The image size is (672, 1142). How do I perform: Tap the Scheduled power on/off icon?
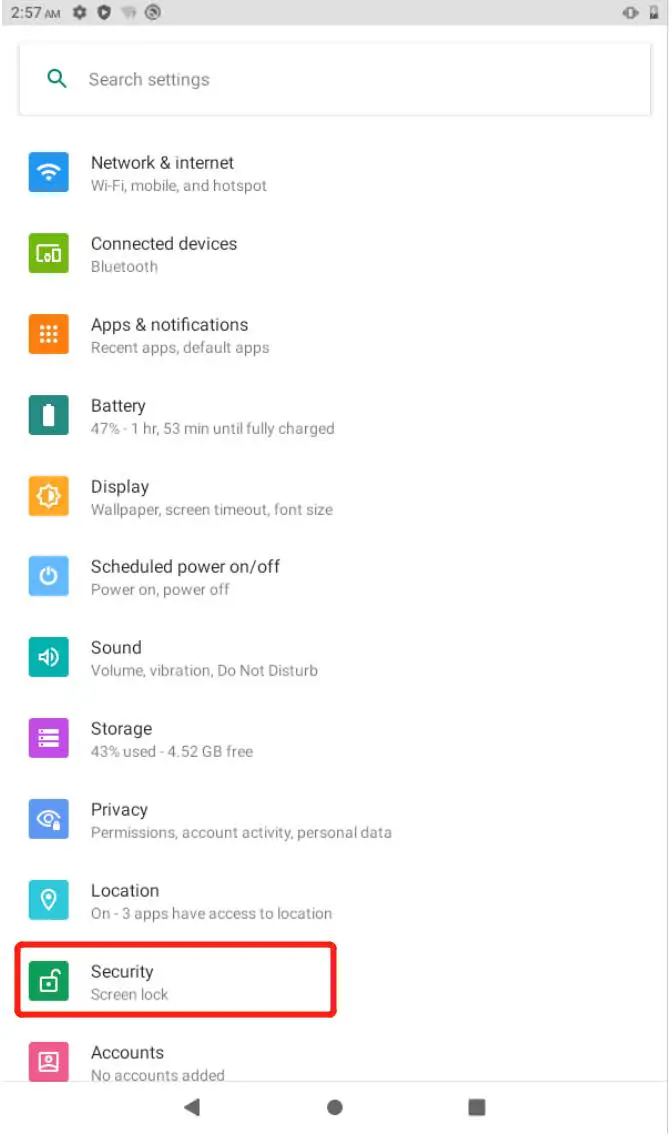[x=49, y=576]
